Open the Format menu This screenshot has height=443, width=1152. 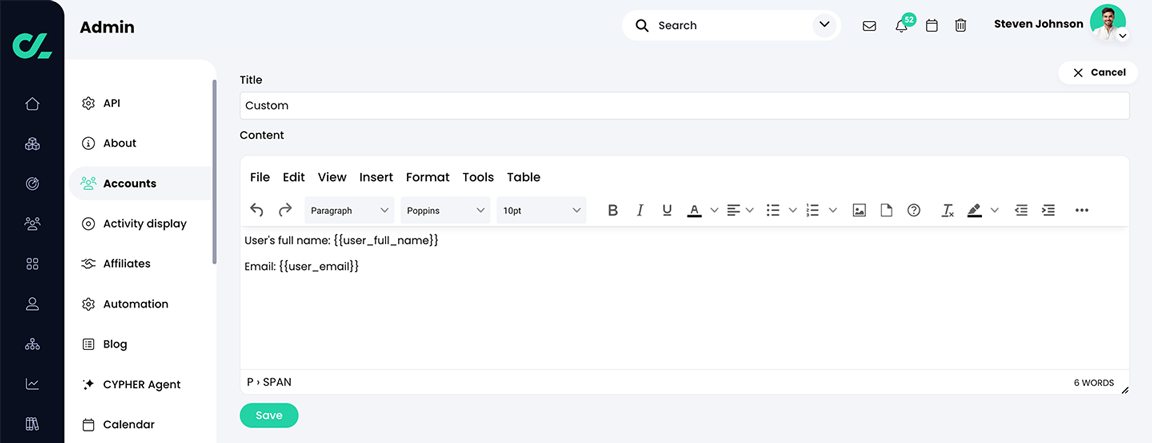pos(428,177)
